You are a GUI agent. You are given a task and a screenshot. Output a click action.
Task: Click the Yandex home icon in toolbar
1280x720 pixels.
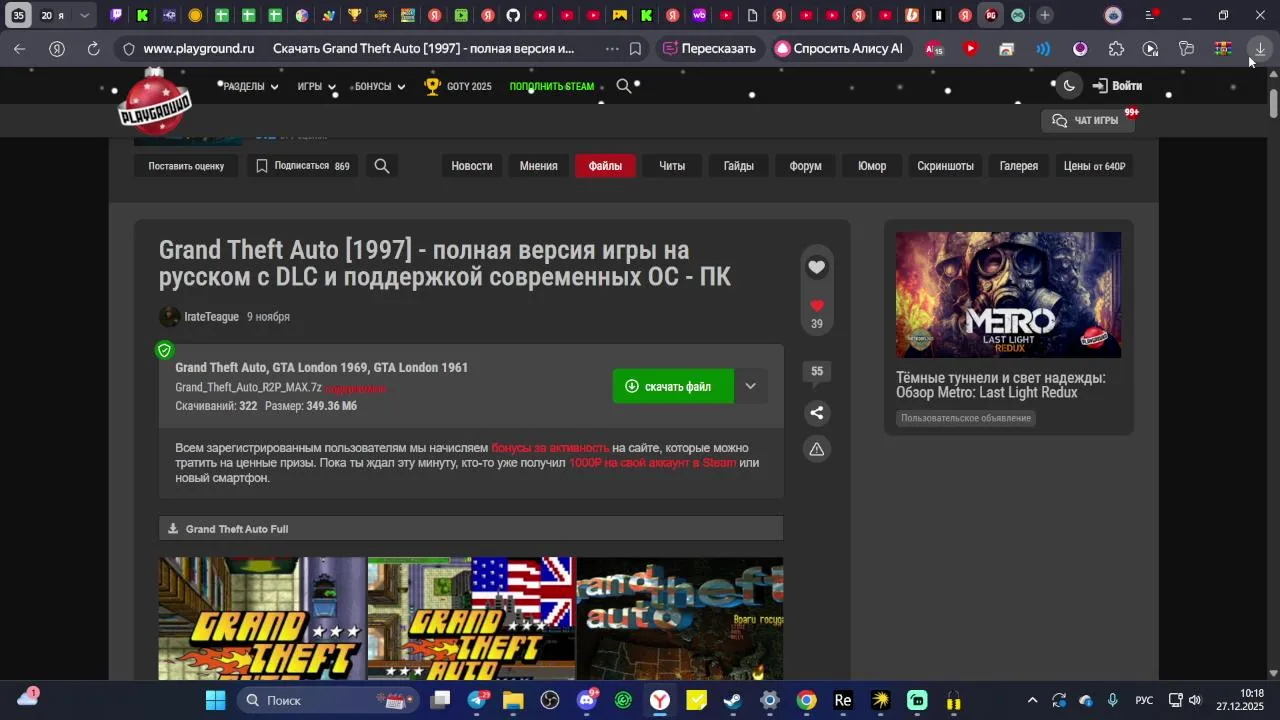57,48
